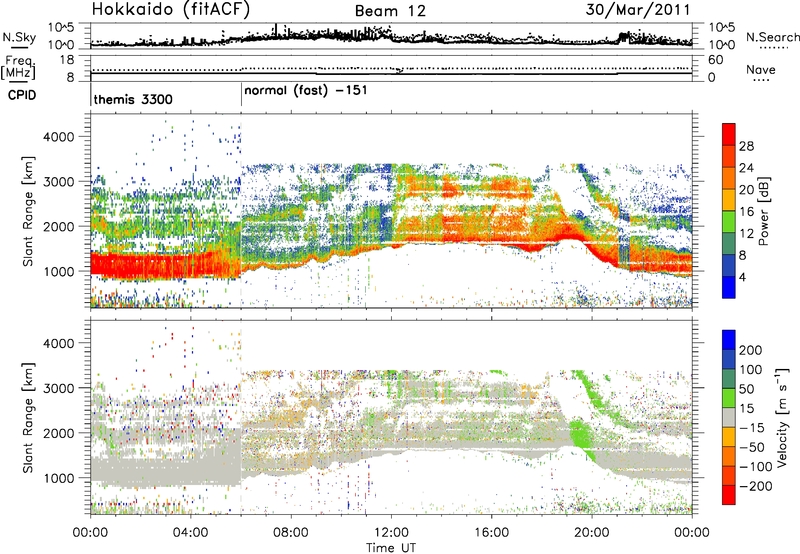Image resolution: width=800 pixels, height=554 pixels.
Task: Click the '4000' tick on power panel
Action: 58,137
